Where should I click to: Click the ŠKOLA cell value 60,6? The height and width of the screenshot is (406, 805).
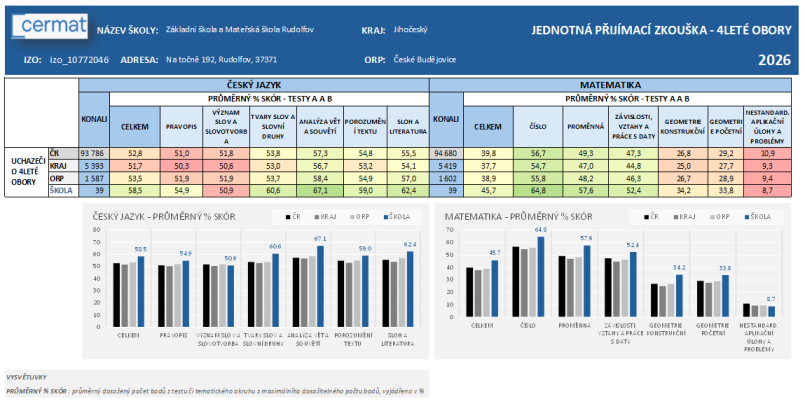coord(273,190)
